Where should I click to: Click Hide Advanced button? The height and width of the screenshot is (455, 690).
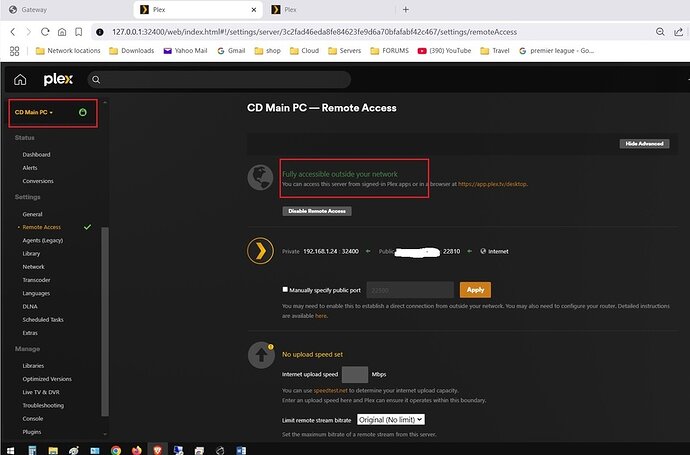(644, 143)
